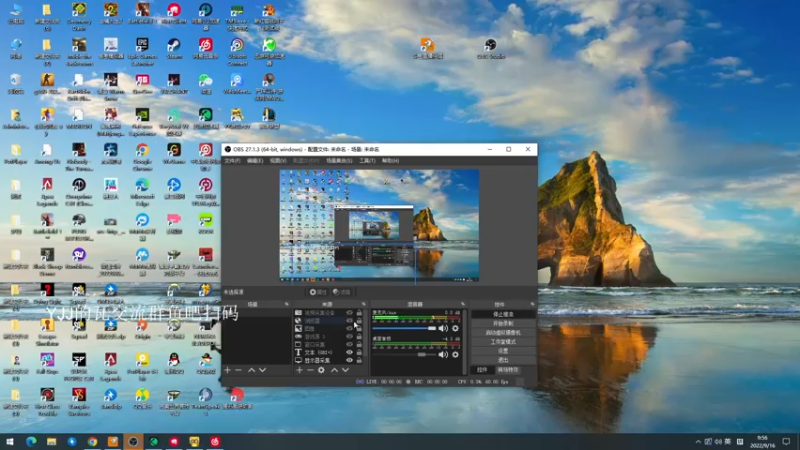The width and height of the screenshot is (800, 450).
Task: Show hidden system tray icons chevron
Action: pyautogui.click(x=697, y=441)
